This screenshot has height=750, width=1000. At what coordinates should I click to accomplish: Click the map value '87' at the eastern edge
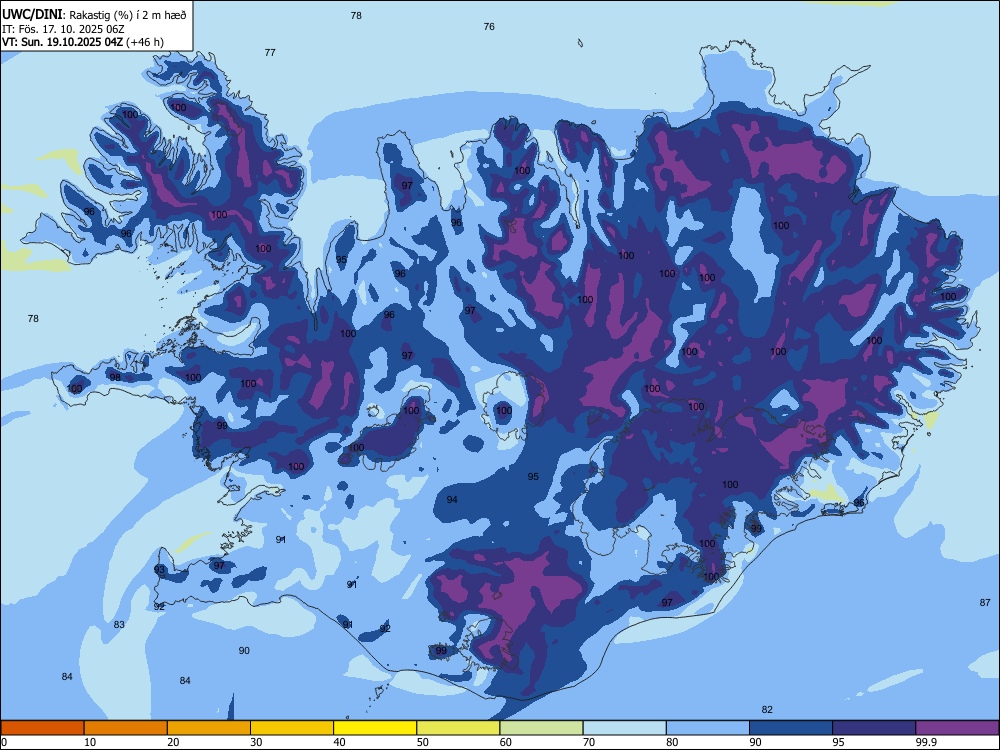tap(985, 603)
